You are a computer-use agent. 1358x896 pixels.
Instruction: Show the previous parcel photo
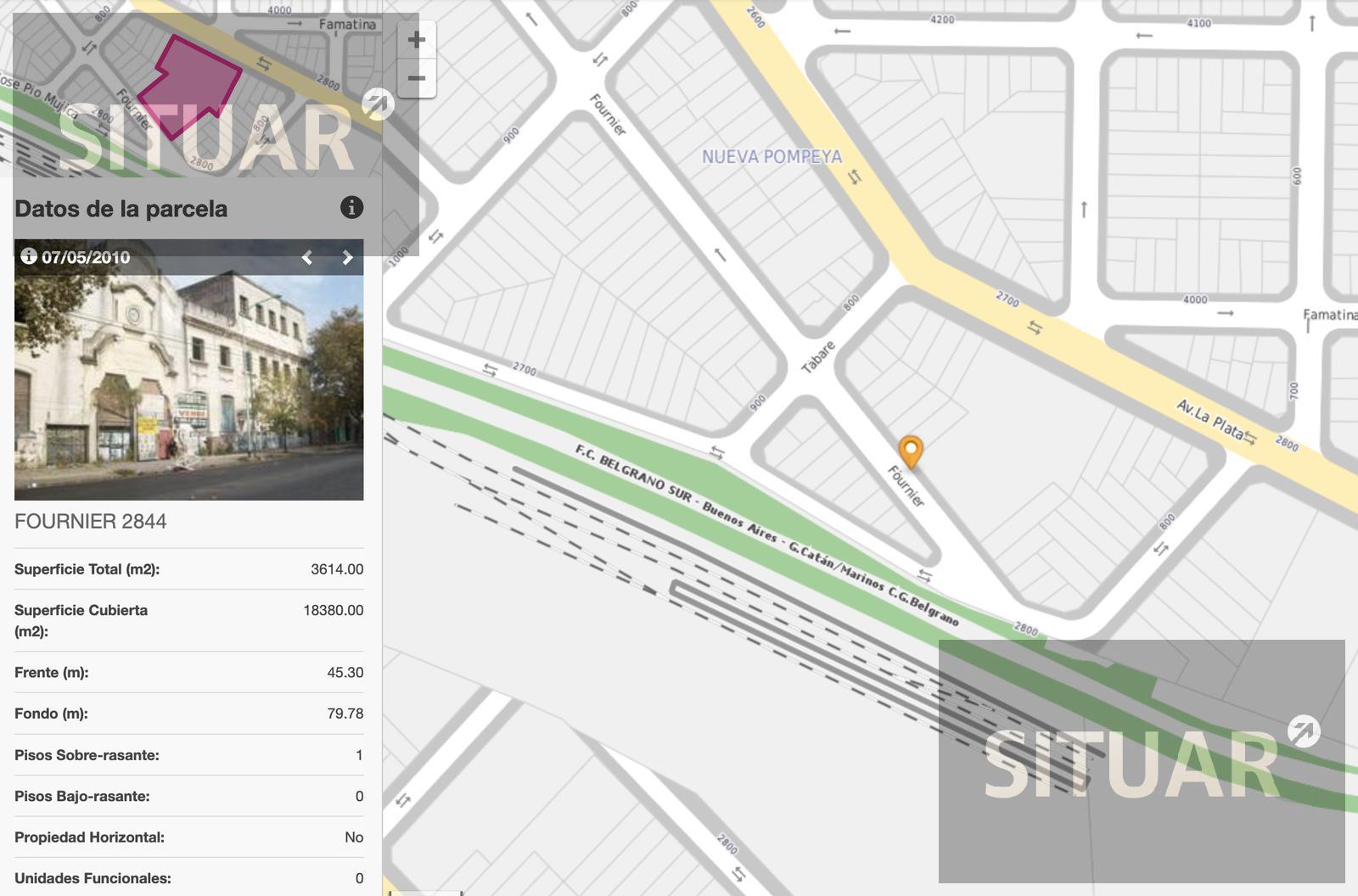(x=307, y=258)
